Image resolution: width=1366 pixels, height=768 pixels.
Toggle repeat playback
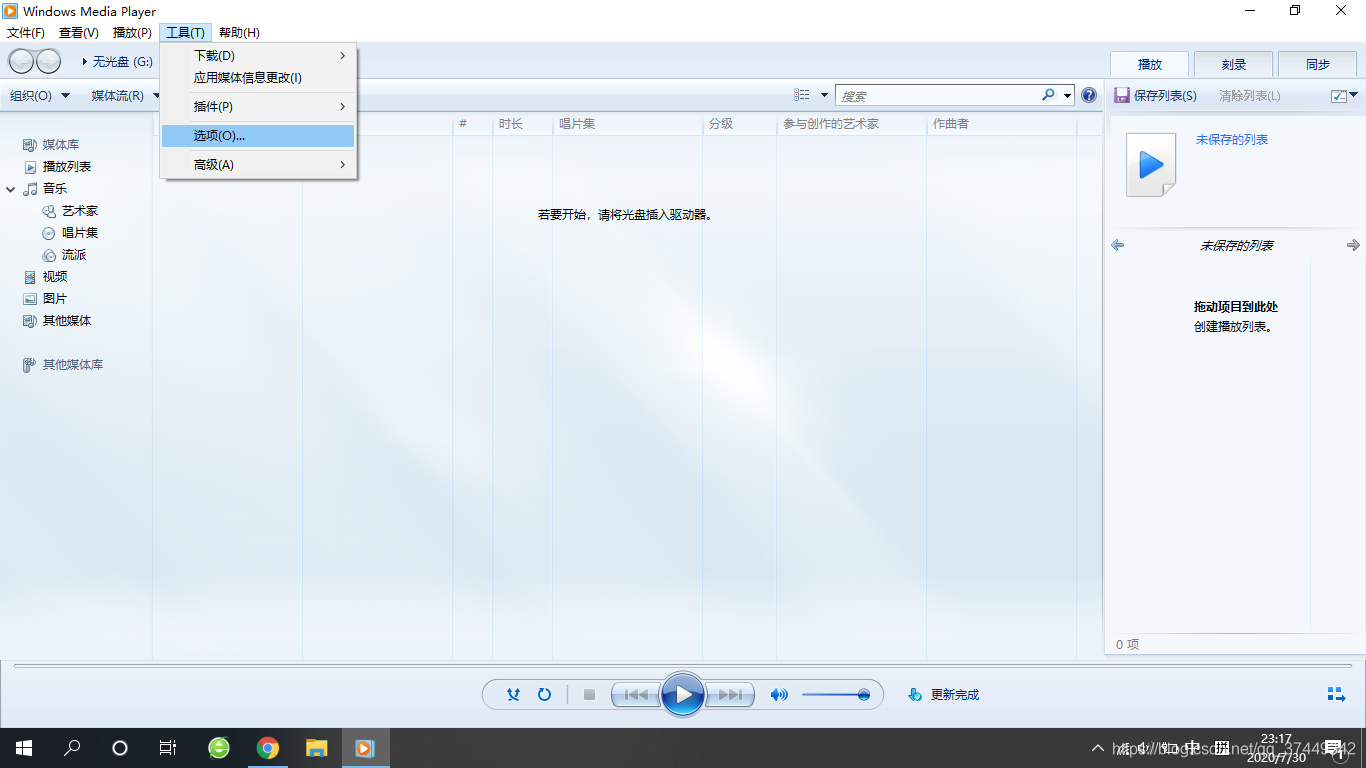(x=544, y=694)
